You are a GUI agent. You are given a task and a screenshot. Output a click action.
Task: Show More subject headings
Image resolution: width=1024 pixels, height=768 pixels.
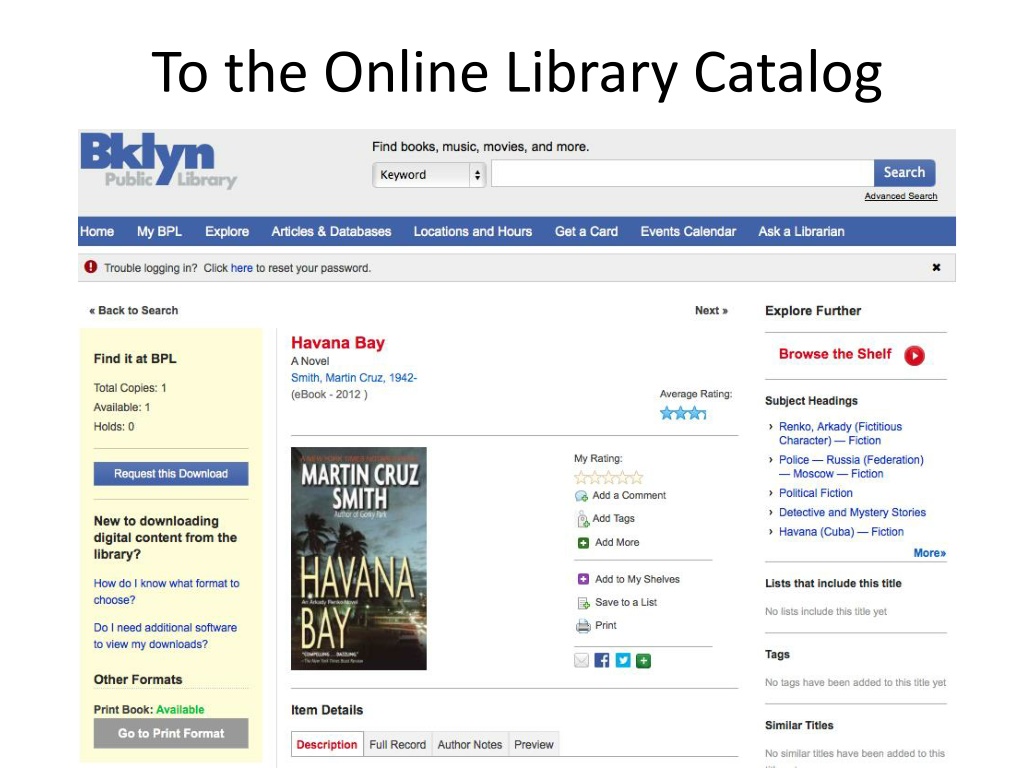pyautogui.click(x=929, y=553)
